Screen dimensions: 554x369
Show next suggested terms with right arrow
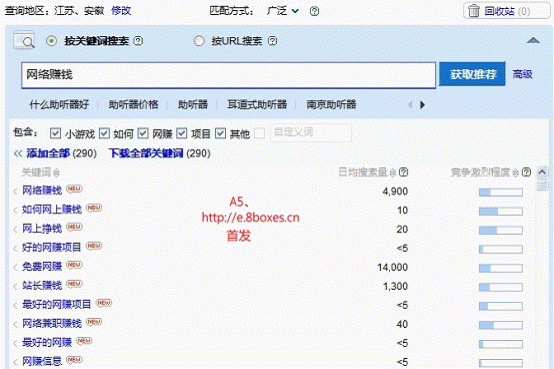(x=422, y=105)
